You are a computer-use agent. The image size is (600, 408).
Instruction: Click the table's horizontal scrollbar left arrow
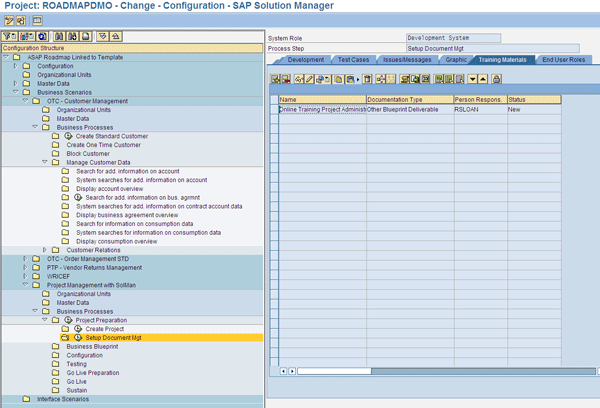click(283, 371)
